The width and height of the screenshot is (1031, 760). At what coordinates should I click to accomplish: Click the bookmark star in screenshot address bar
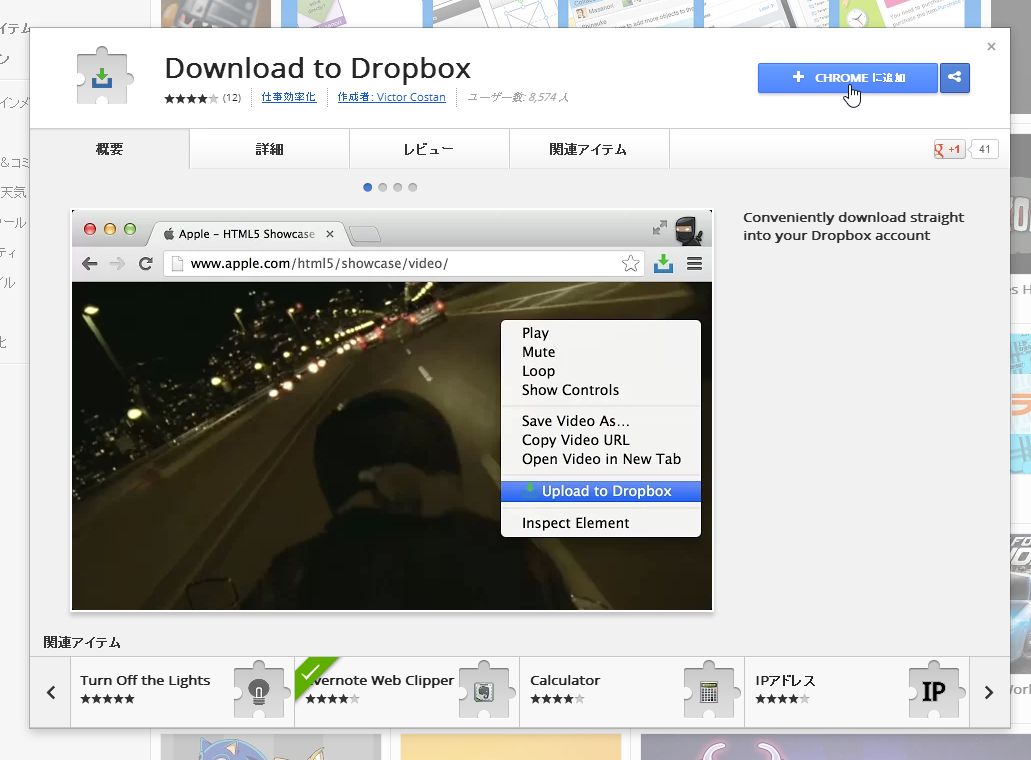[631, 264]
